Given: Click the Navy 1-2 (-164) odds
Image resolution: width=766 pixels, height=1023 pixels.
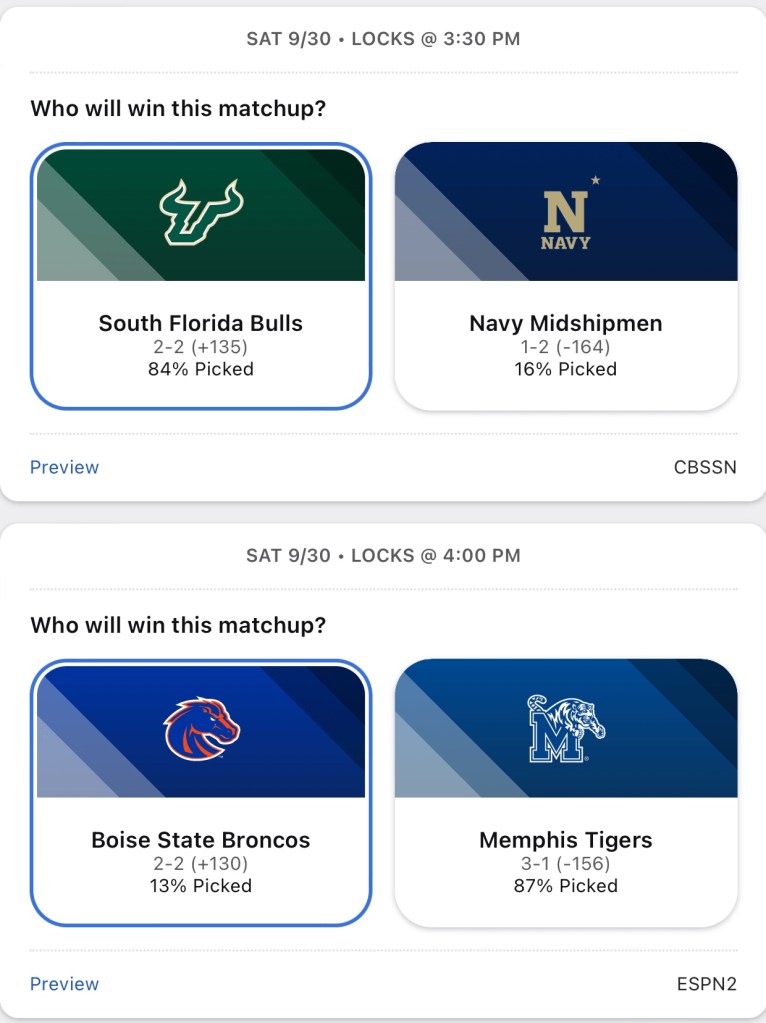Looking at the screenshot, I should (566, 347).
